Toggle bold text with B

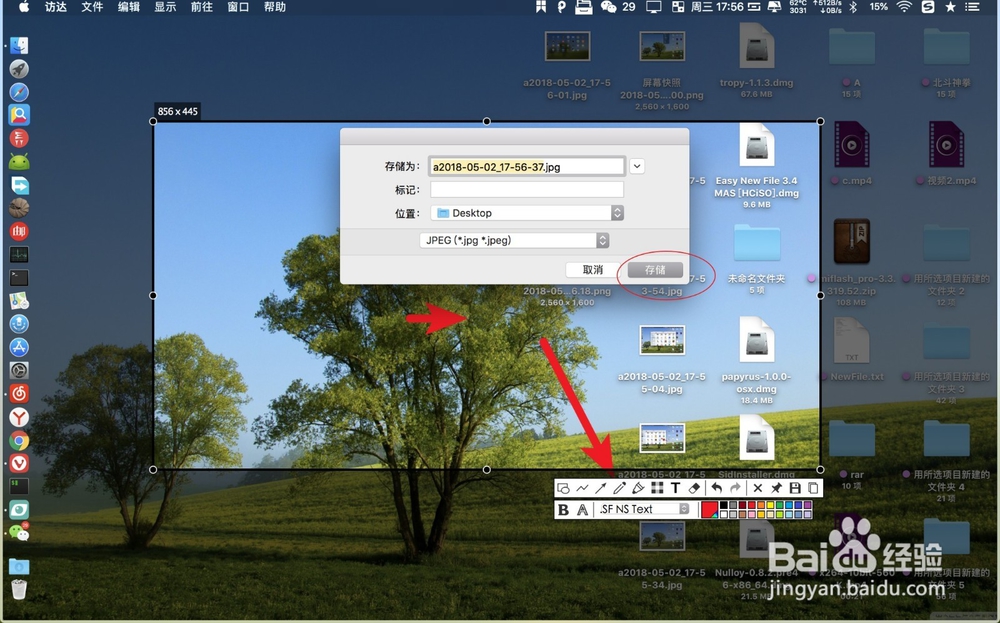(x=563, y=509)
